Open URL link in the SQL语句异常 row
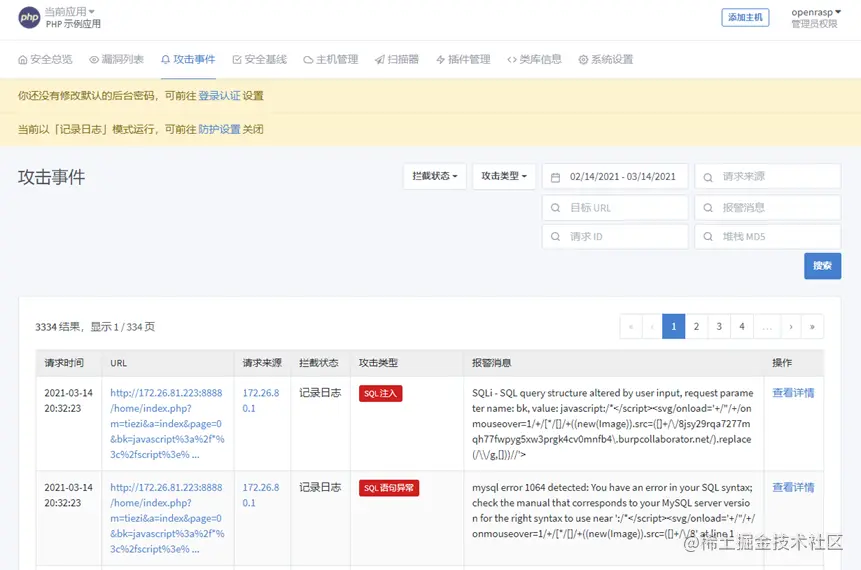 [x=167, y=518]
